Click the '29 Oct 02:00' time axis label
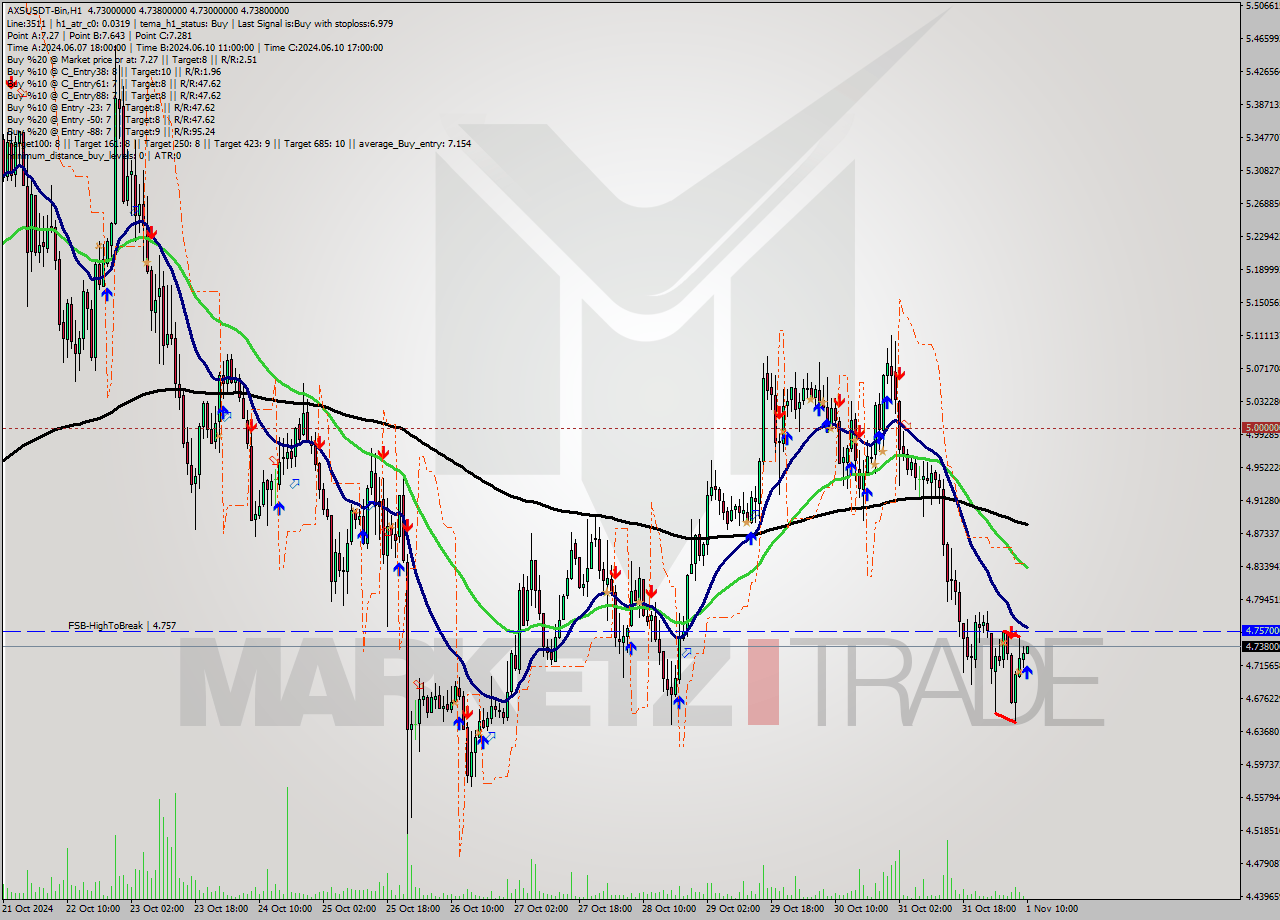 click(x=733, y=909)
